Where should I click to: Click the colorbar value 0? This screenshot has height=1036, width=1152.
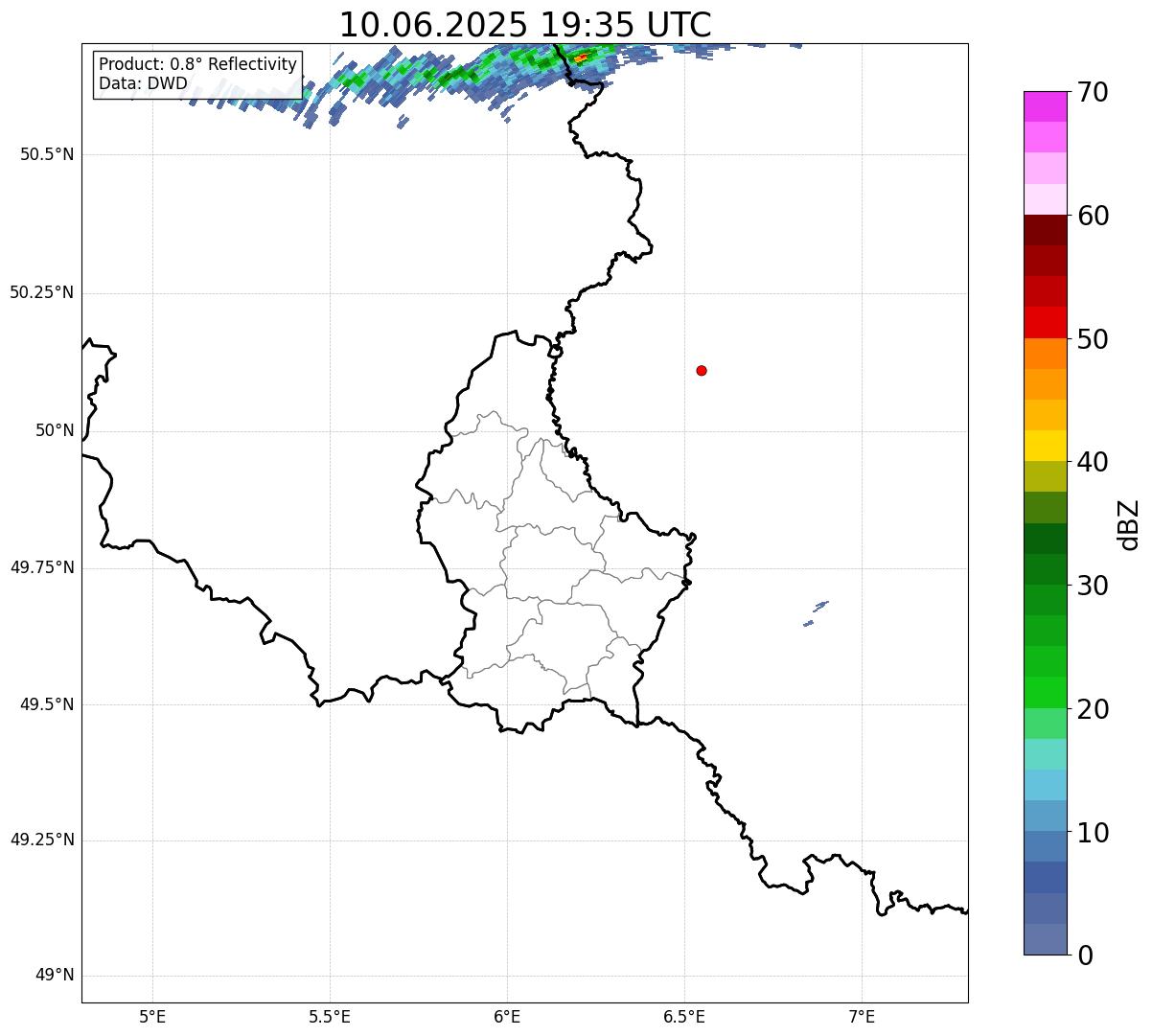1085,955
